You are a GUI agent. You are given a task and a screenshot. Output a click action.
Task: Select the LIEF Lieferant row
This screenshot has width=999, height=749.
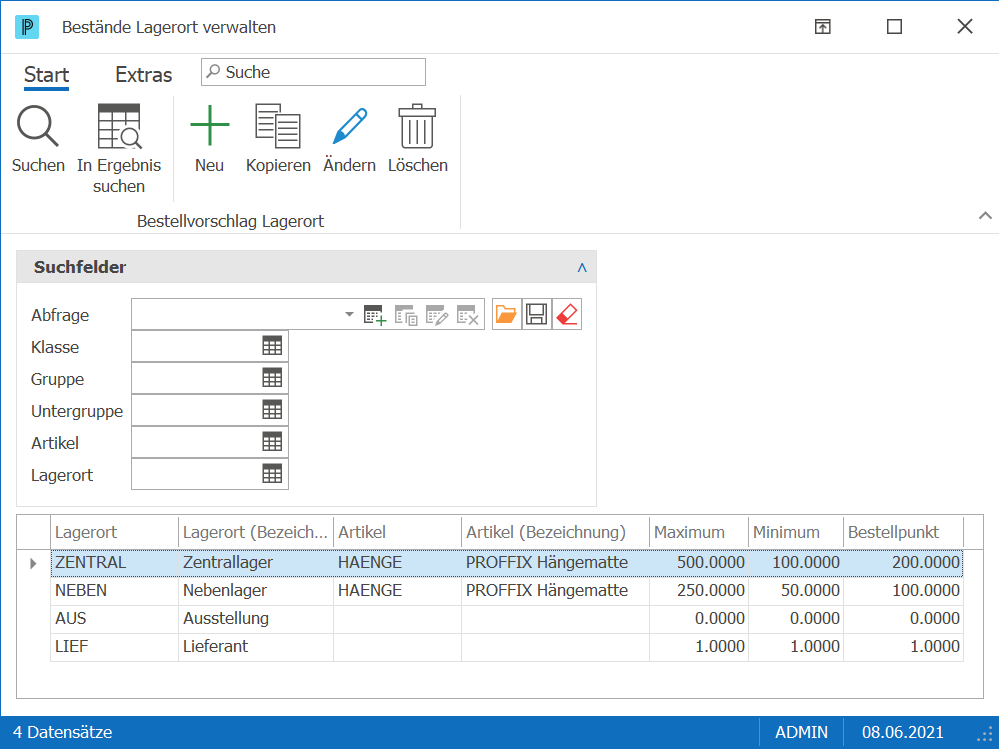click(507, 646)
